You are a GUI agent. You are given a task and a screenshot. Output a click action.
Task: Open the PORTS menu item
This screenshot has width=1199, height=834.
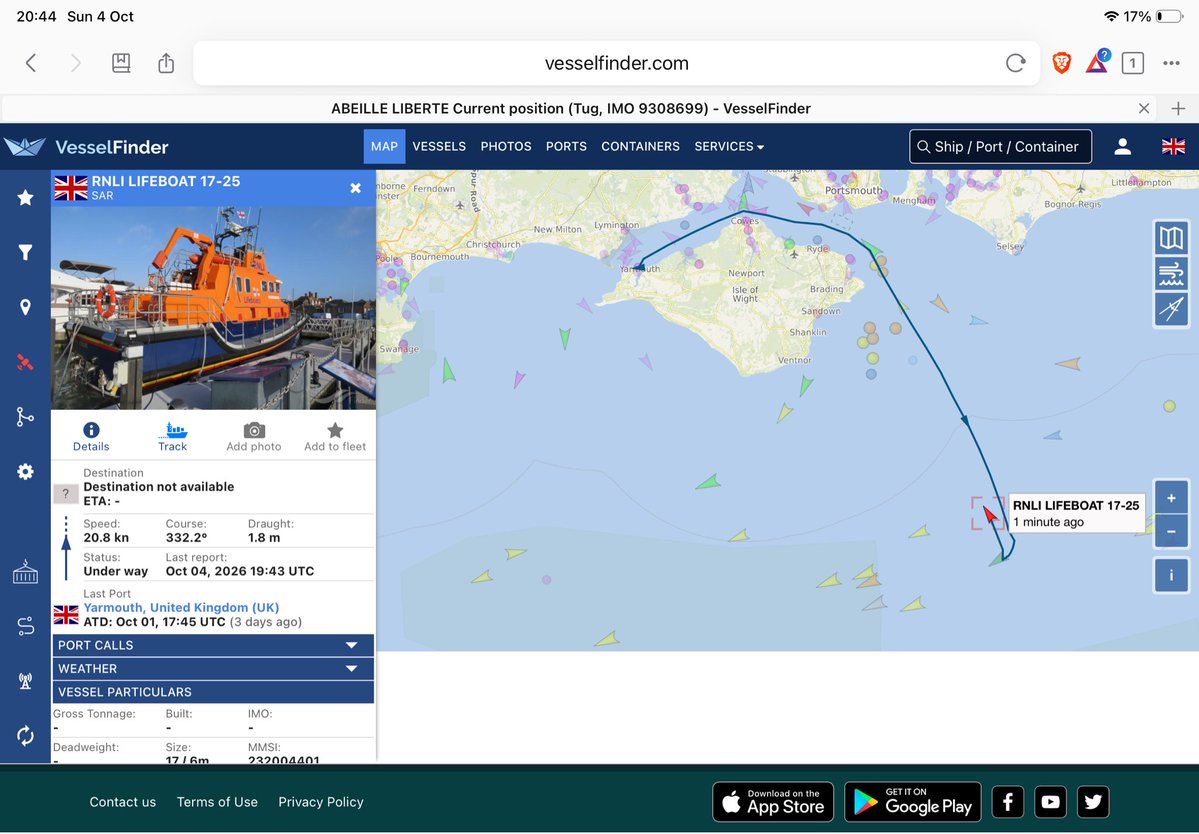[x=566, y=147]
